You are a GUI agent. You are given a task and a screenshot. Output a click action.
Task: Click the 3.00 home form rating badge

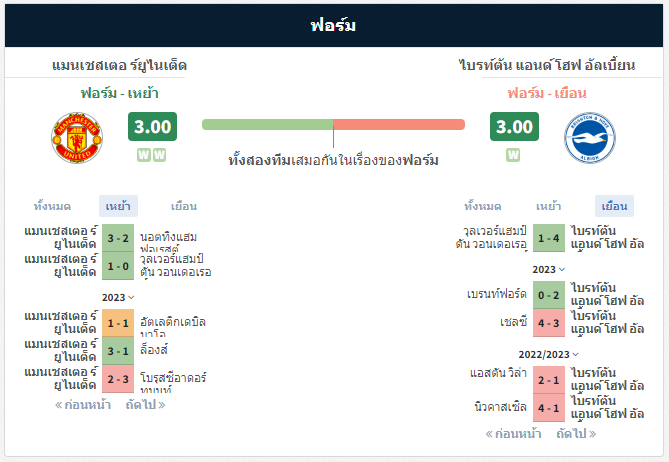point(152,127)
